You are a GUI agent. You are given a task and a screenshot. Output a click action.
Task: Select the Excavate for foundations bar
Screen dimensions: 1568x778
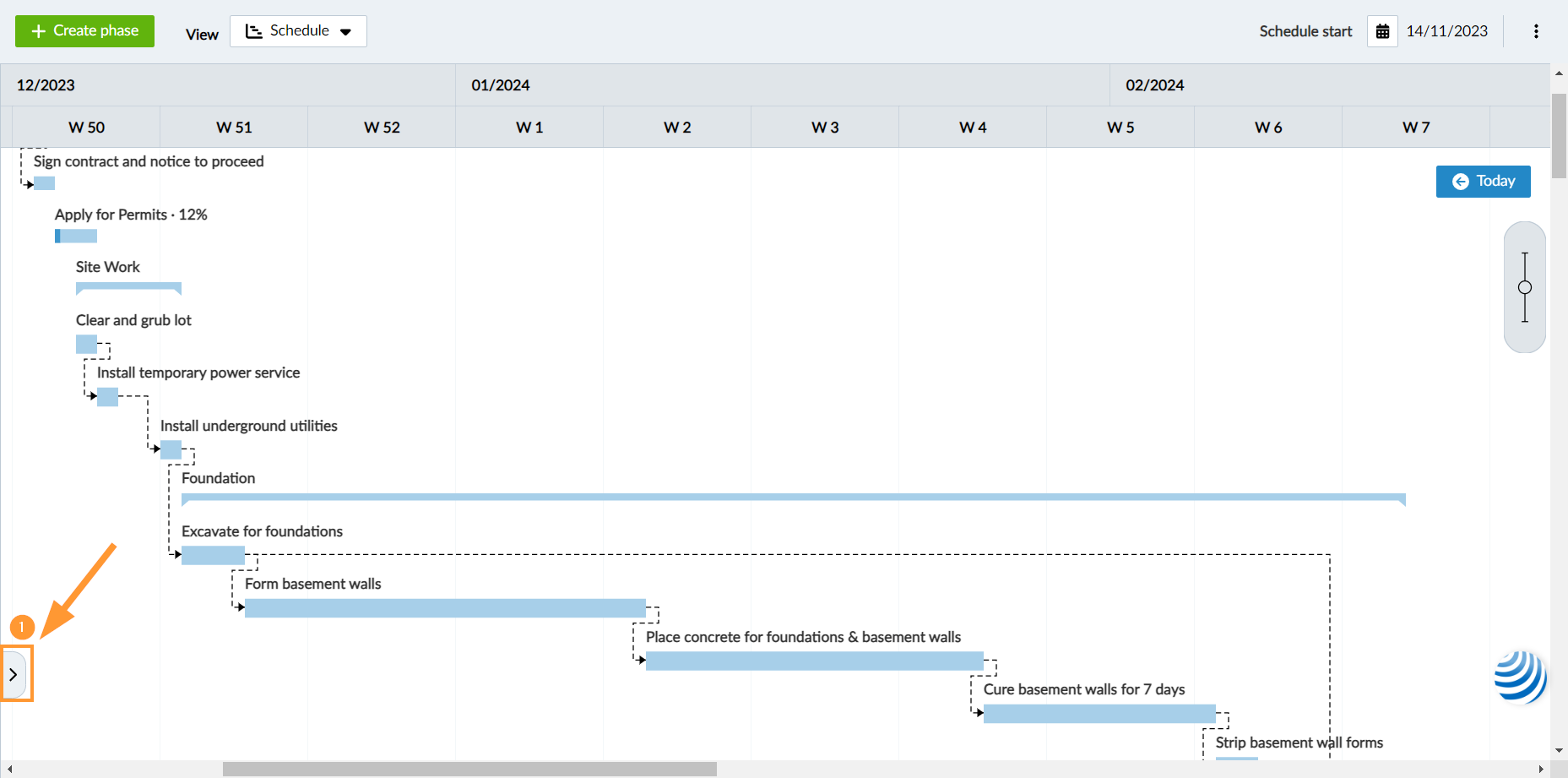point(213,555)
